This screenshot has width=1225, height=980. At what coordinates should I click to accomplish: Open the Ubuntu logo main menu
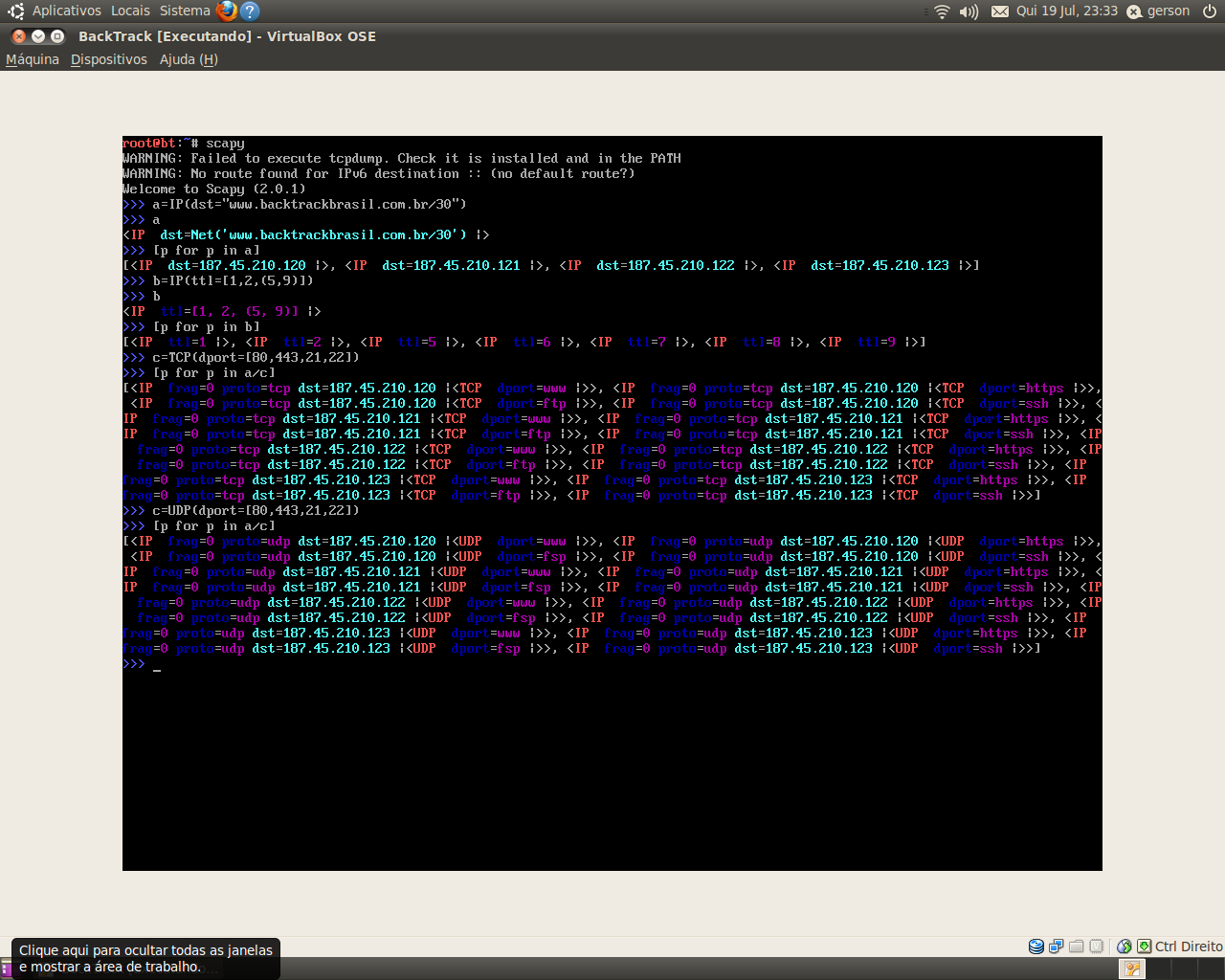tap(15, 11)
